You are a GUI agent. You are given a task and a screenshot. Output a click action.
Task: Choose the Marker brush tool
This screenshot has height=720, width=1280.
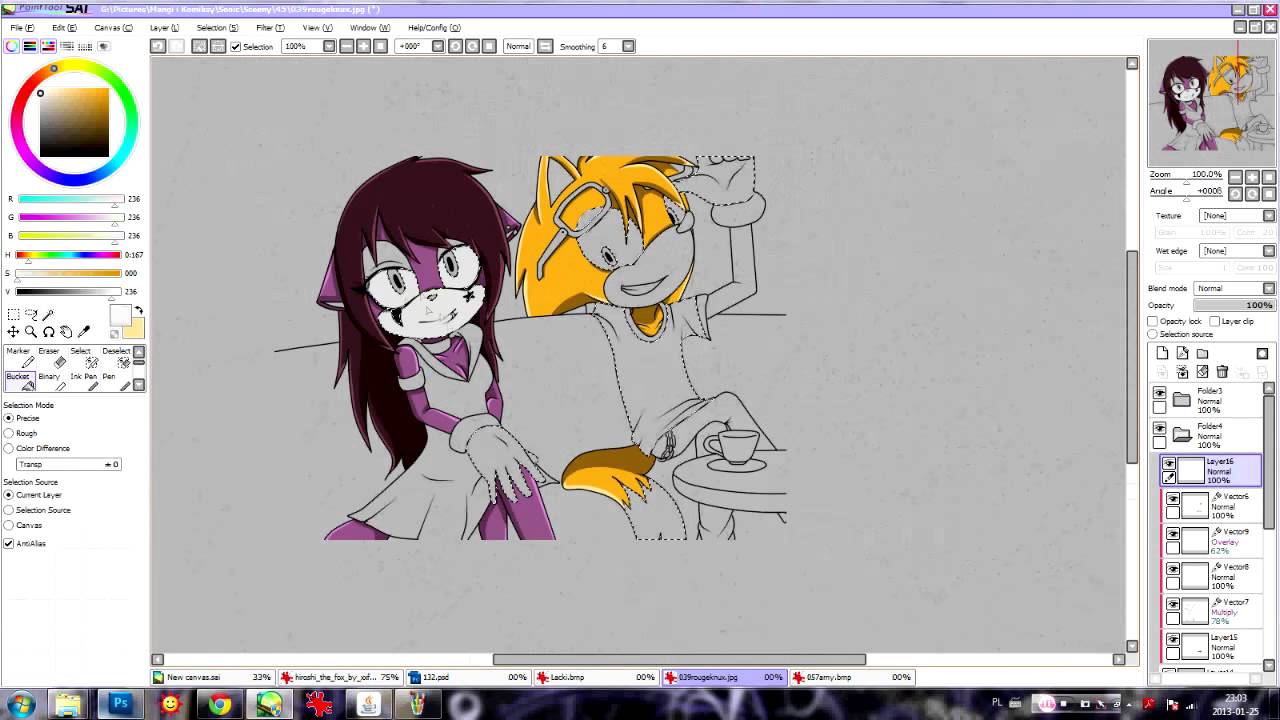click(19, 356)
